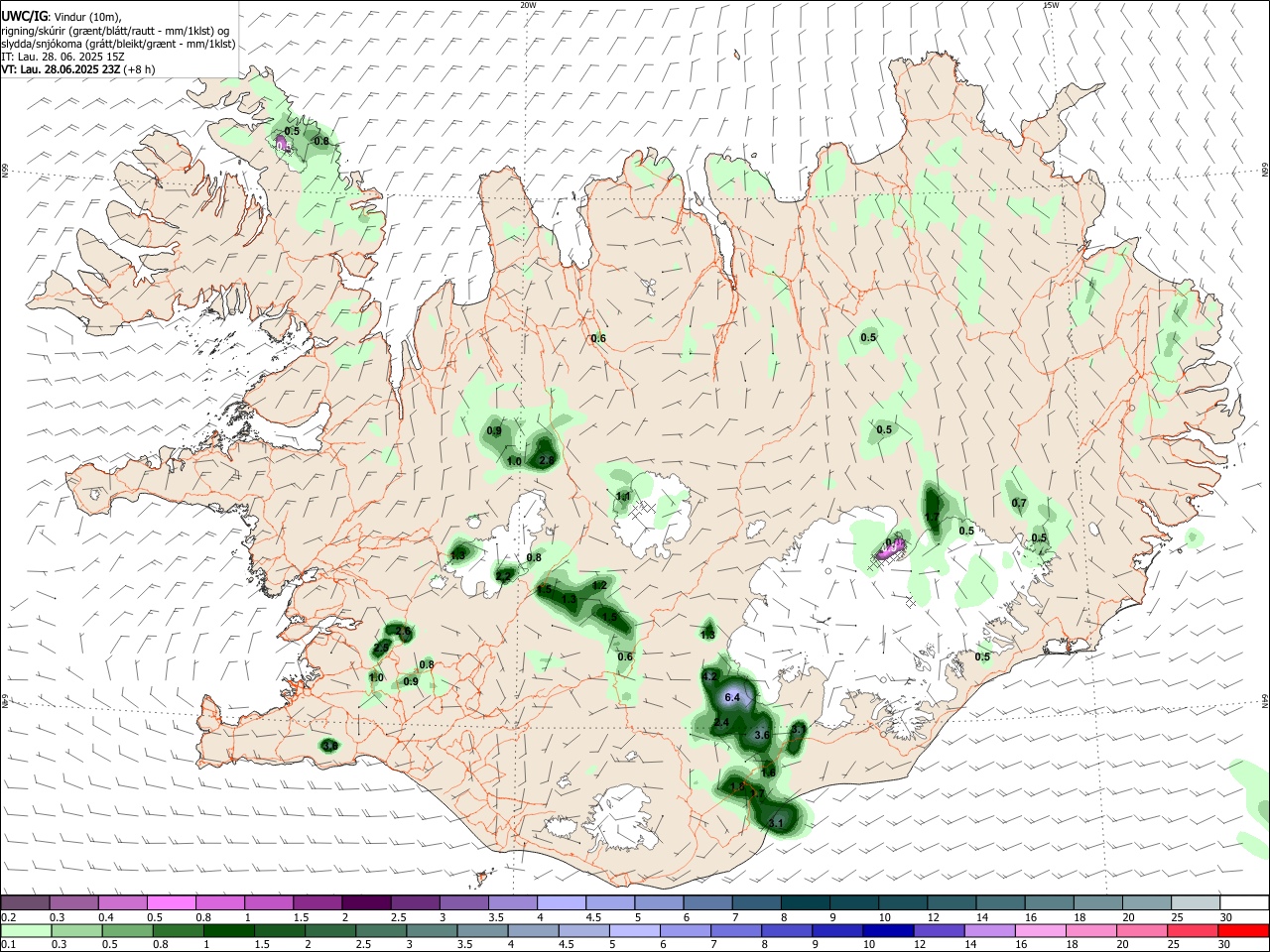
Task: Select the 25 red-pink swatch in rain legend
Action: pyautogui.click(x=1191, y=930)
